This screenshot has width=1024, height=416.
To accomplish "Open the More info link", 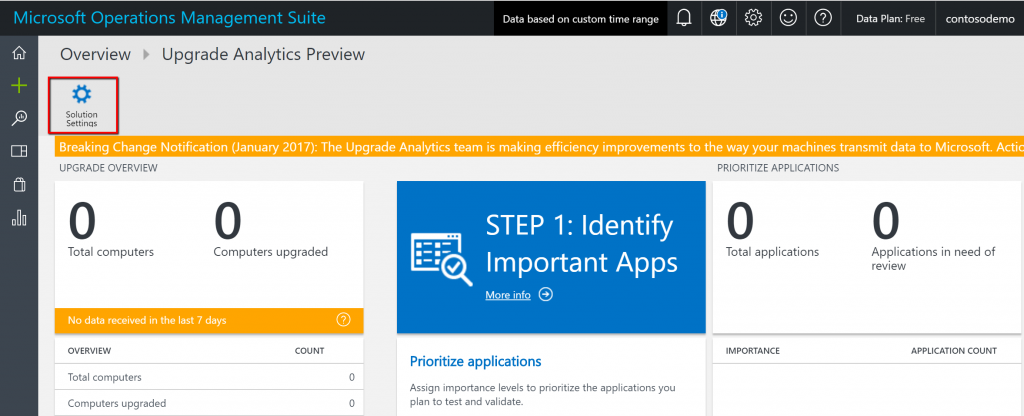I will pyautogui.click(x=508, y=295).
